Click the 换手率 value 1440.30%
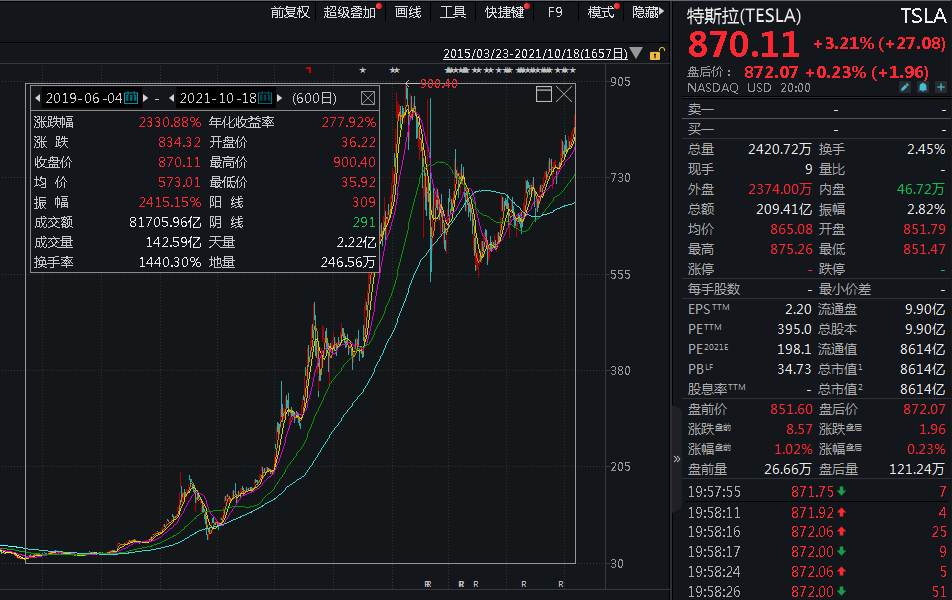The height and width of the screenshot is (600, 952). click(x=169, y=262)
